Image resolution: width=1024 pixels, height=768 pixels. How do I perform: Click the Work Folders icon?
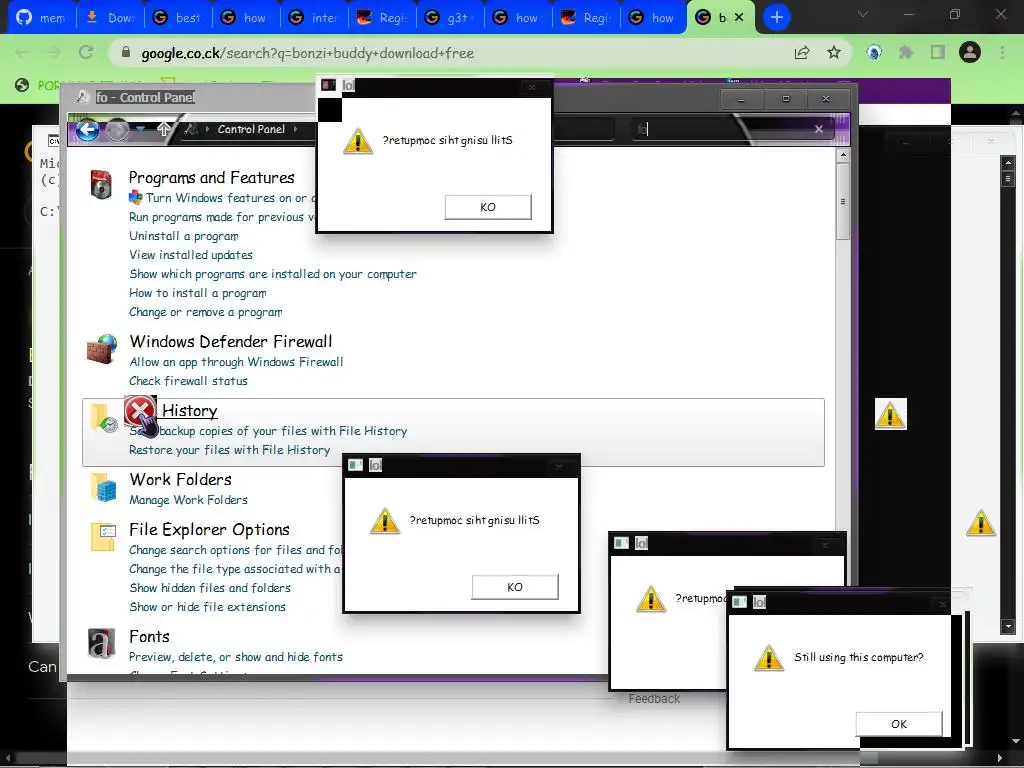[x=103, y=487]
